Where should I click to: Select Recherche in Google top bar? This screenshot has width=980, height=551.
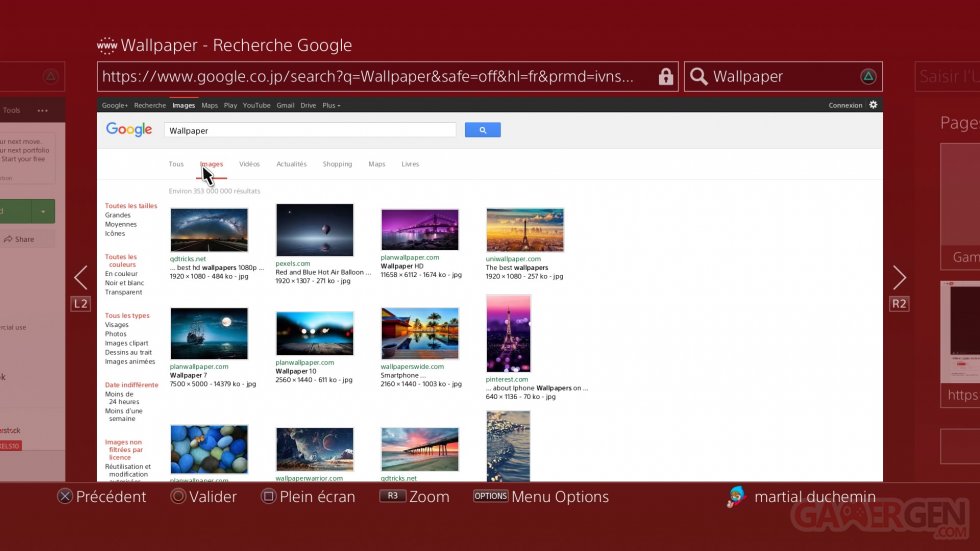click(150, 106)
